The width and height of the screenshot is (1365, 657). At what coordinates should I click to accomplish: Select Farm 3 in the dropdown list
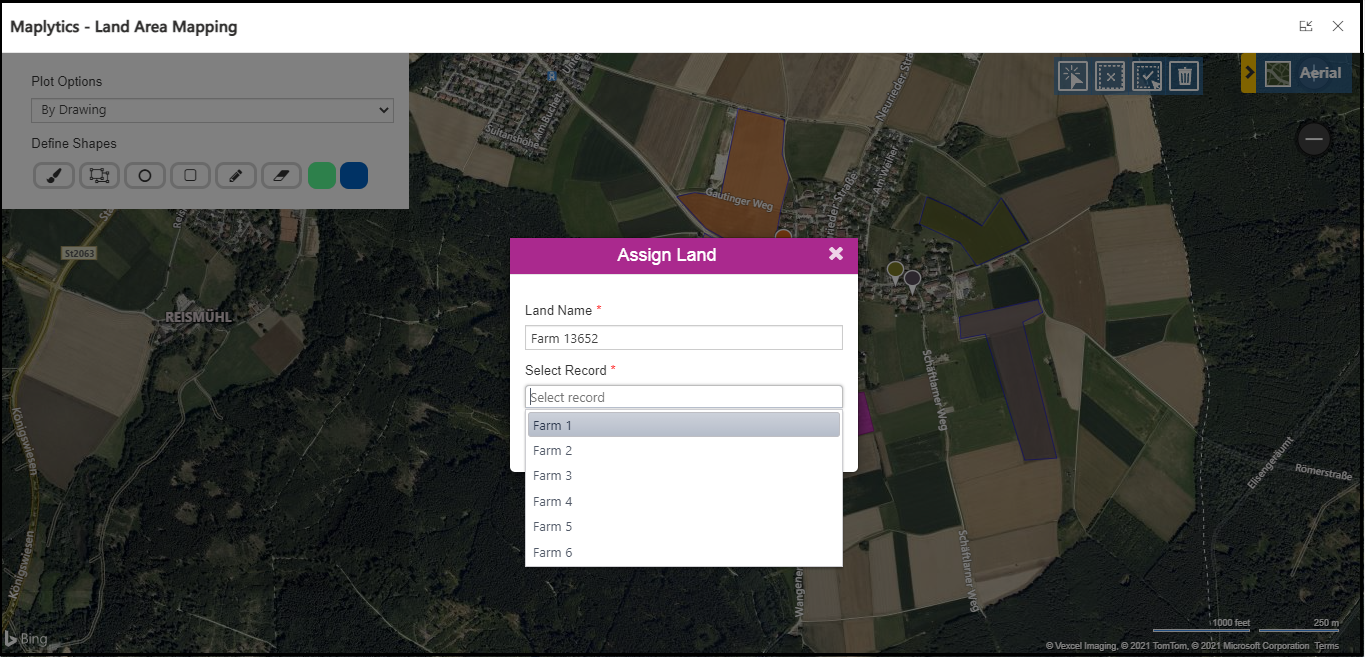683,476
